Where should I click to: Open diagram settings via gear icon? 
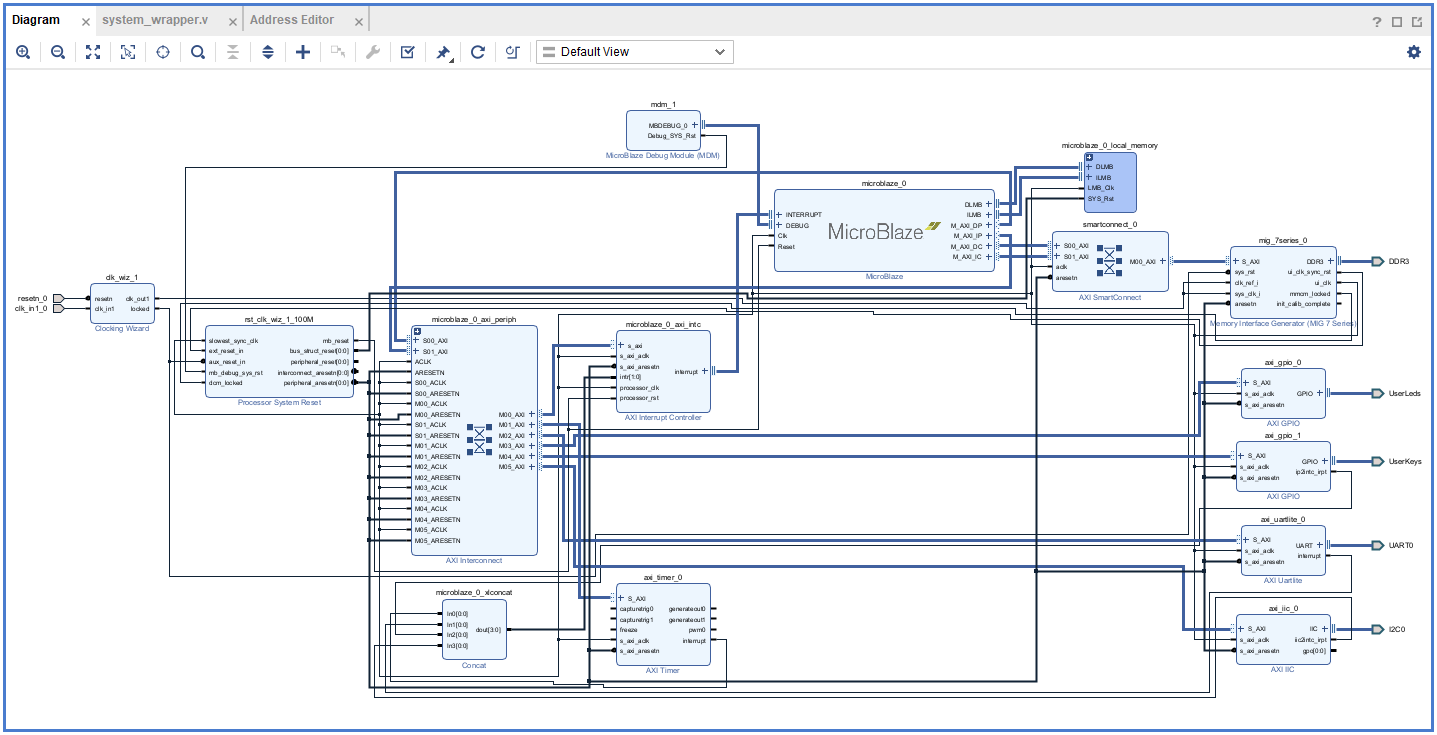click(1414, 52)
